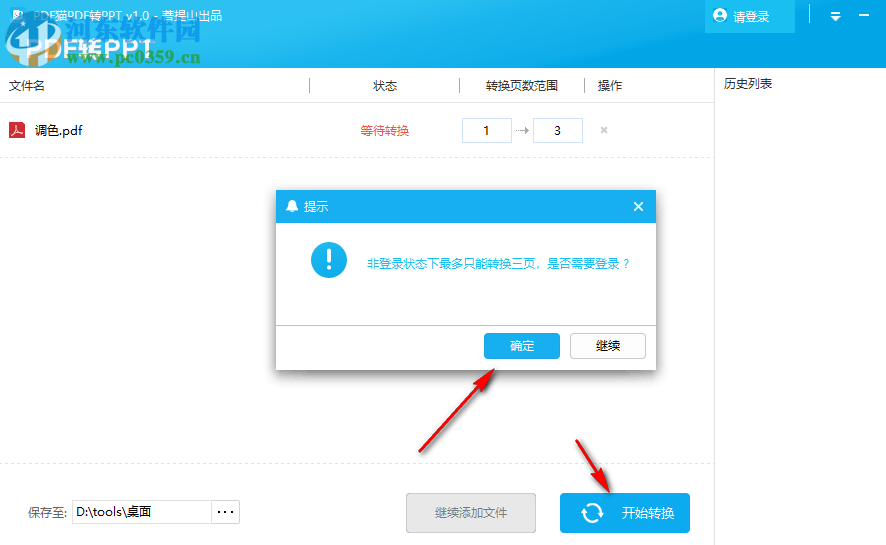
Task: Click the exclamation mark icon in the dialog
Action: pos(329,260)
